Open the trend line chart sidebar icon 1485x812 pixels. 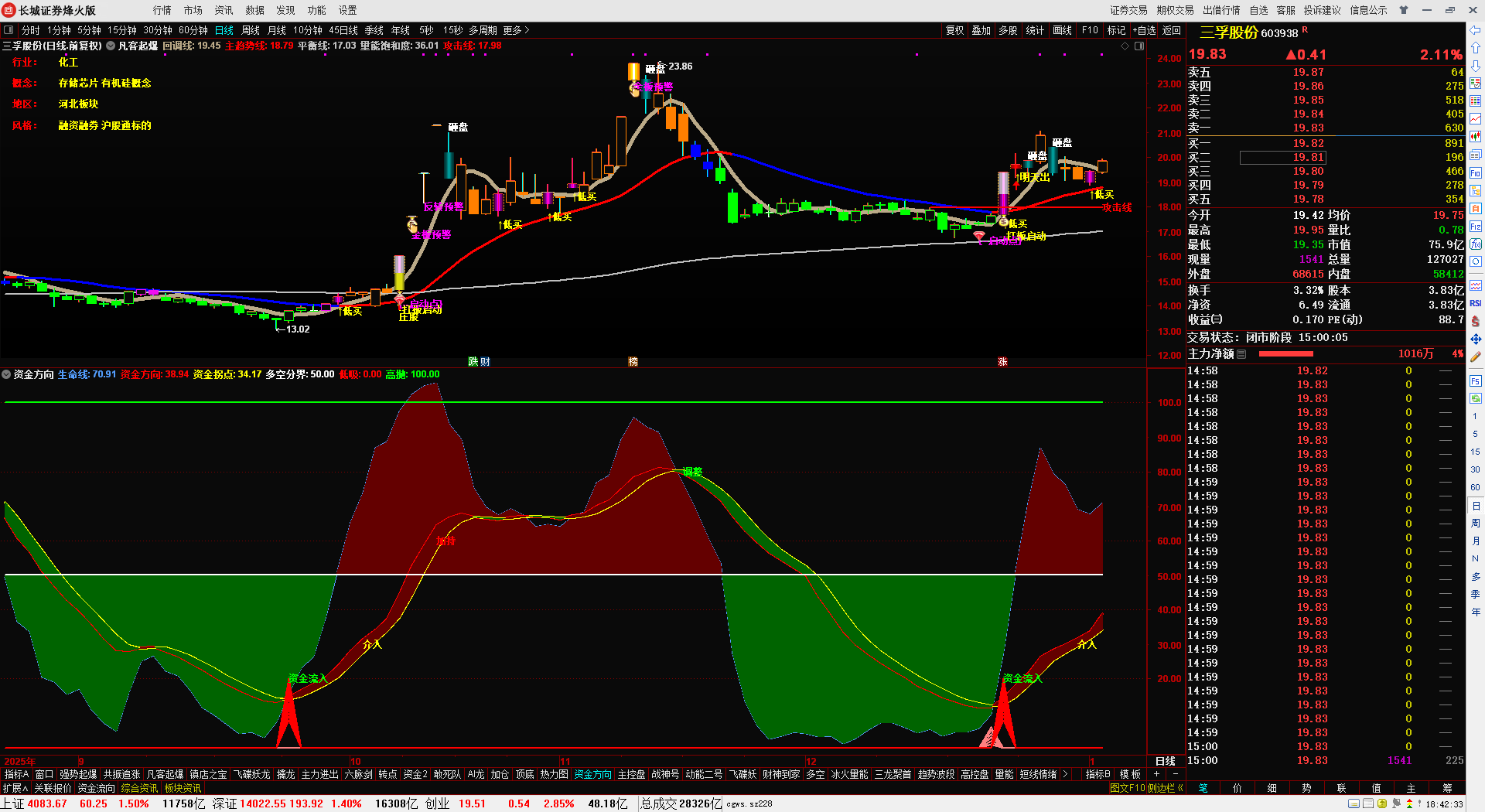tap(1476, 118)
